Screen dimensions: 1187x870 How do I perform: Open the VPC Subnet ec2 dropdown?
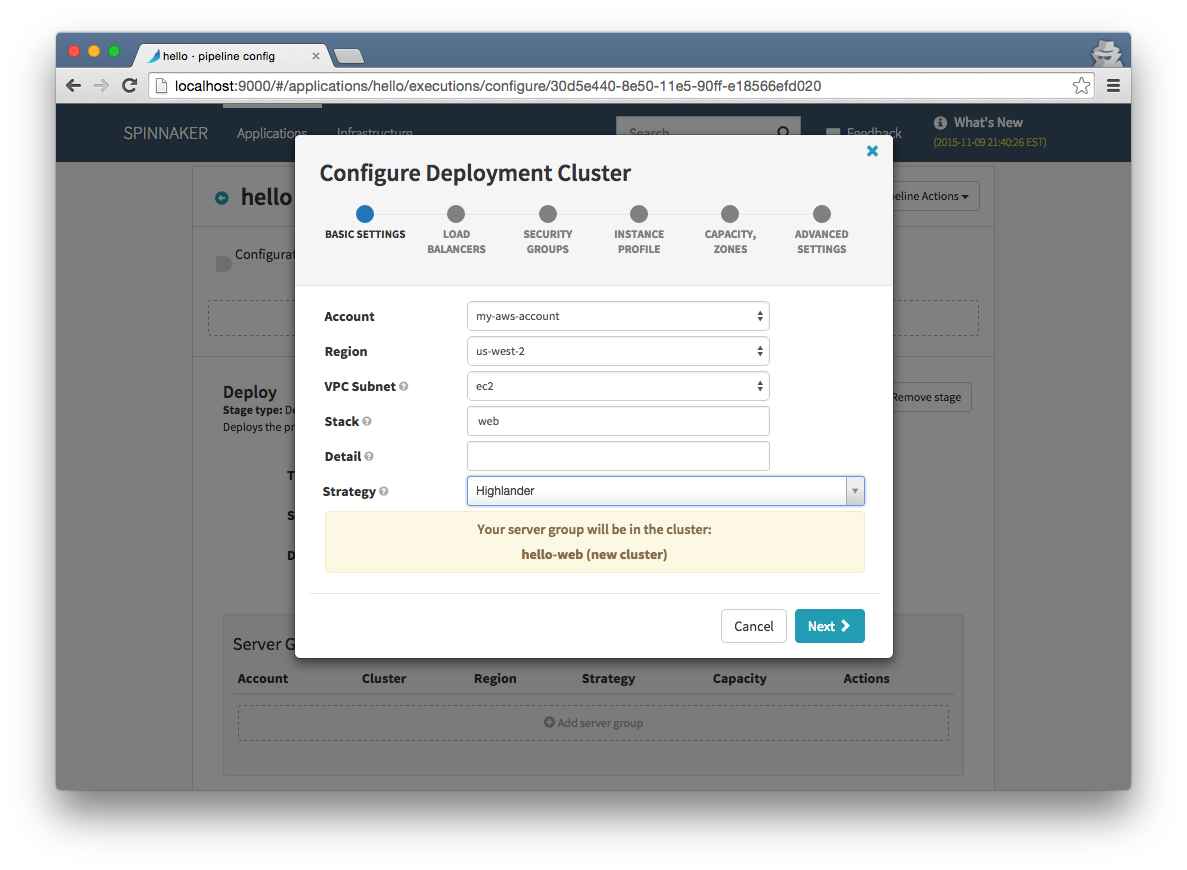click(618, 386)
